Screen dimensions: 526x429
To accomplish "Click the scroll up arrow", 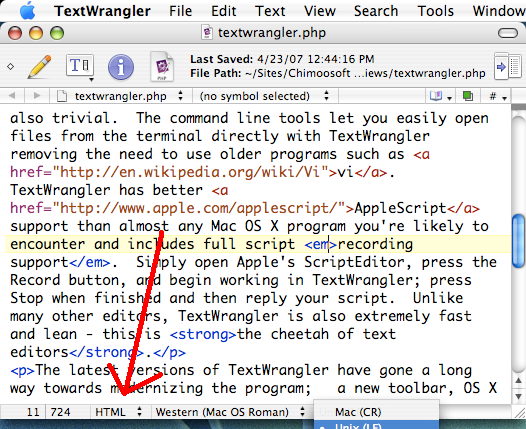I will 519,380.
